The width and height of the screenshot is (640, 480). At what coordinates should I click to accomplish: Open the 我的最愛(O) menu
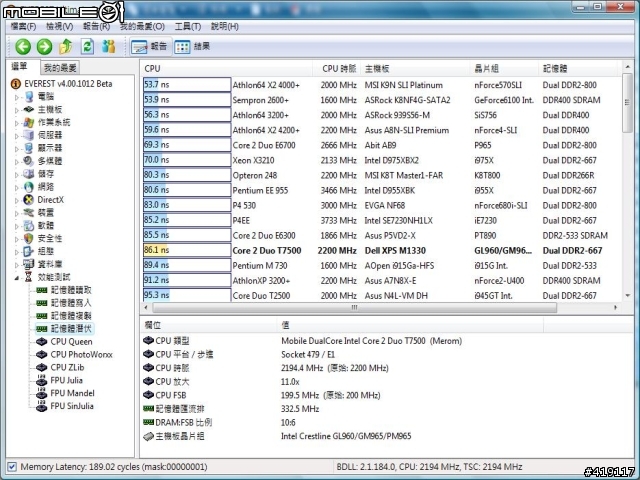click(x=142, y=27)
